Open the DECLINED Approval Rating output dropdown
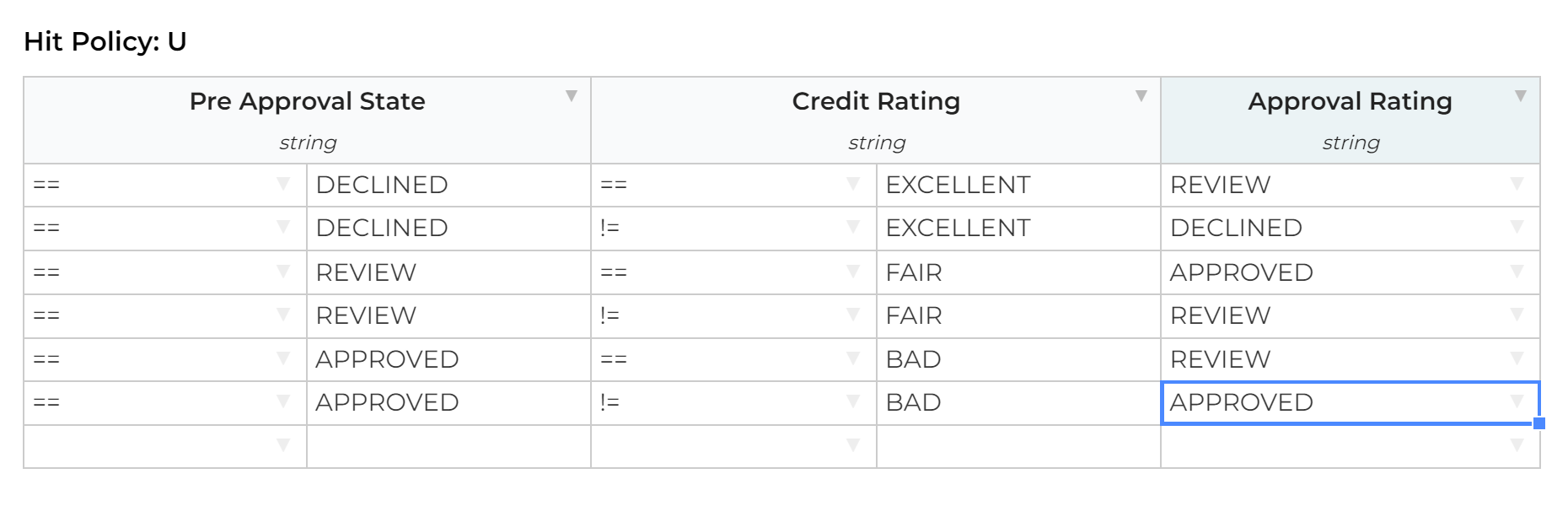This screenshot has width=1568, height=506. tap(1517, 227)
